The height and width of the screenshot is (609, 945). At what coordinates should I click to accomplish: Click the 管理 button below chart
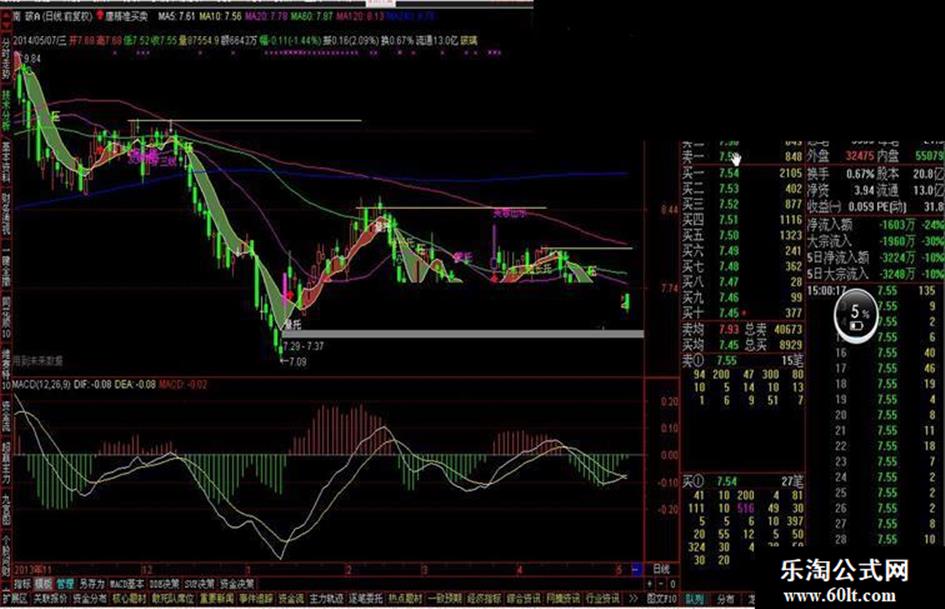coord(65,584)
